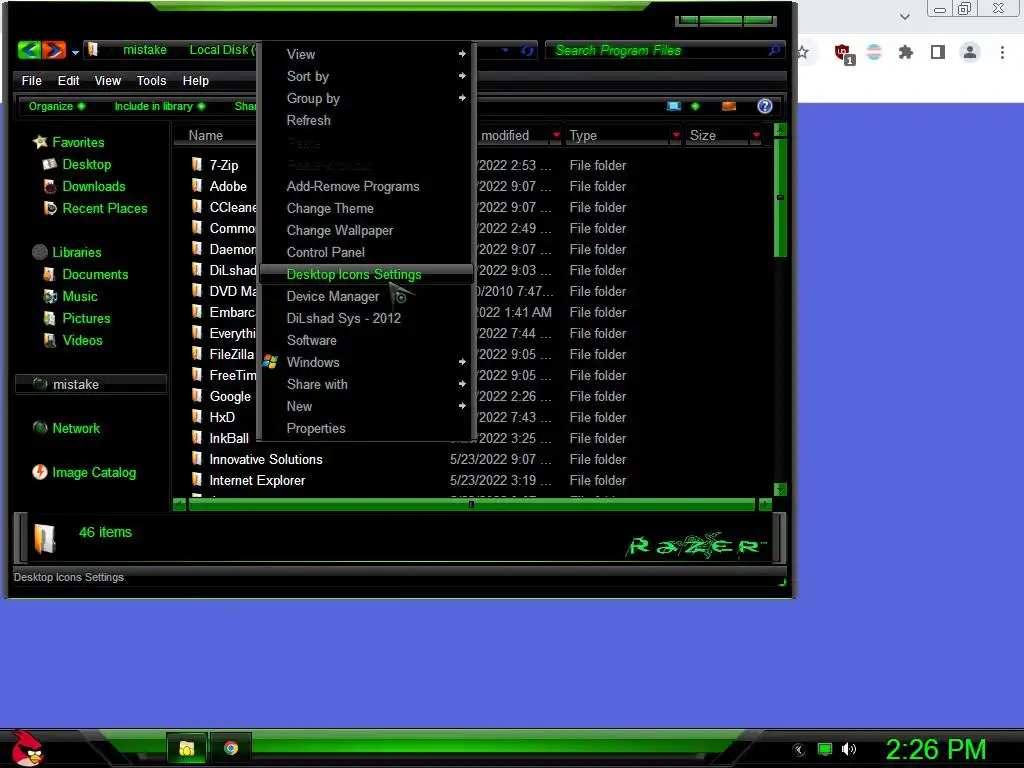Go back with the green arrow button
The image size is (1024, 768).
click(29, 50)
